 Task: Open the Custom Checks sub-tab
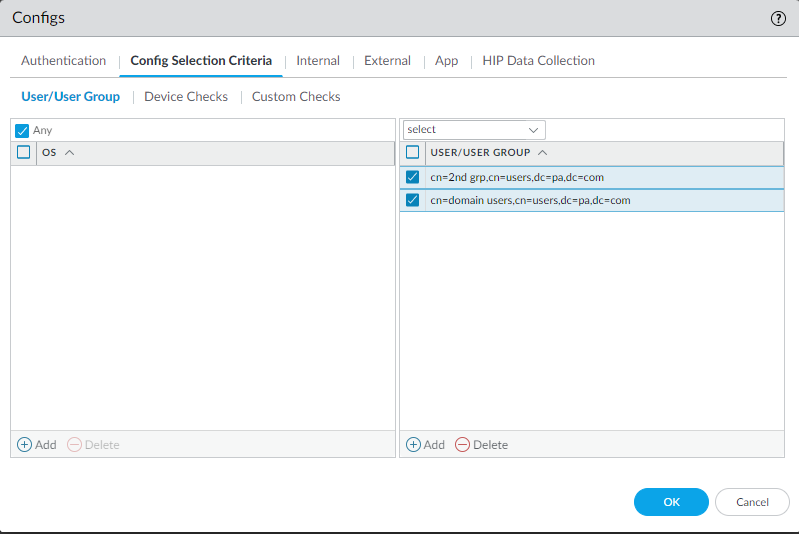pos(296,97)
